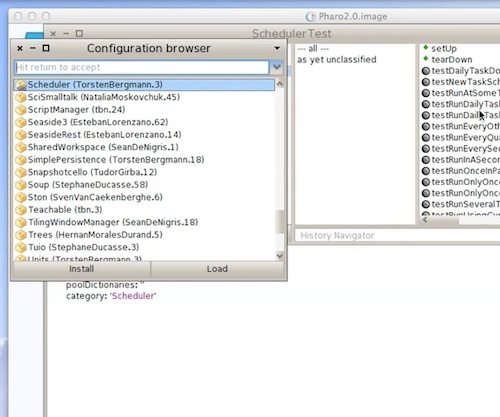
Task: Click gray status icon of testRunInASecon
Action: [x=426, y=160]
